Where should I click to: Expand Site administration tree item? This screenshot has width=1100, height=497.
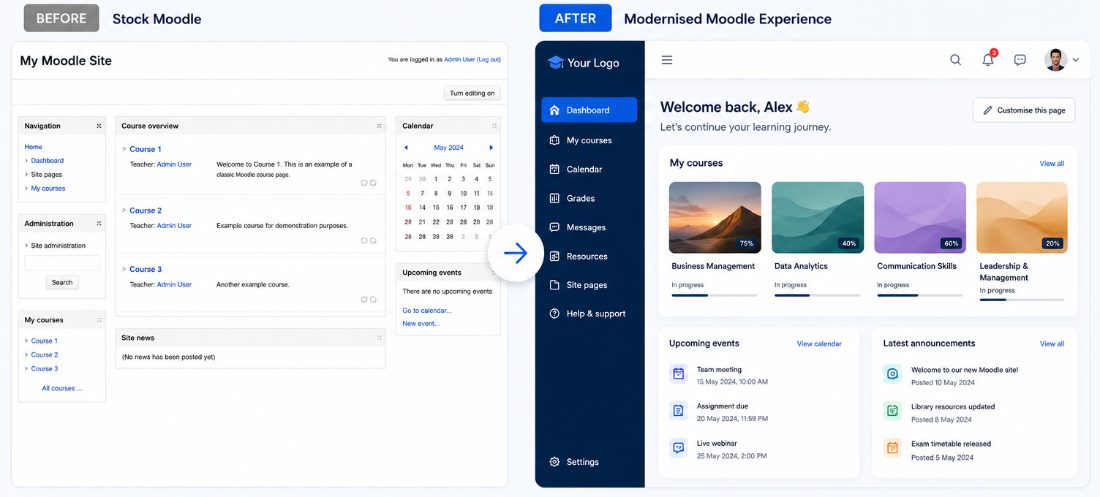27,246
